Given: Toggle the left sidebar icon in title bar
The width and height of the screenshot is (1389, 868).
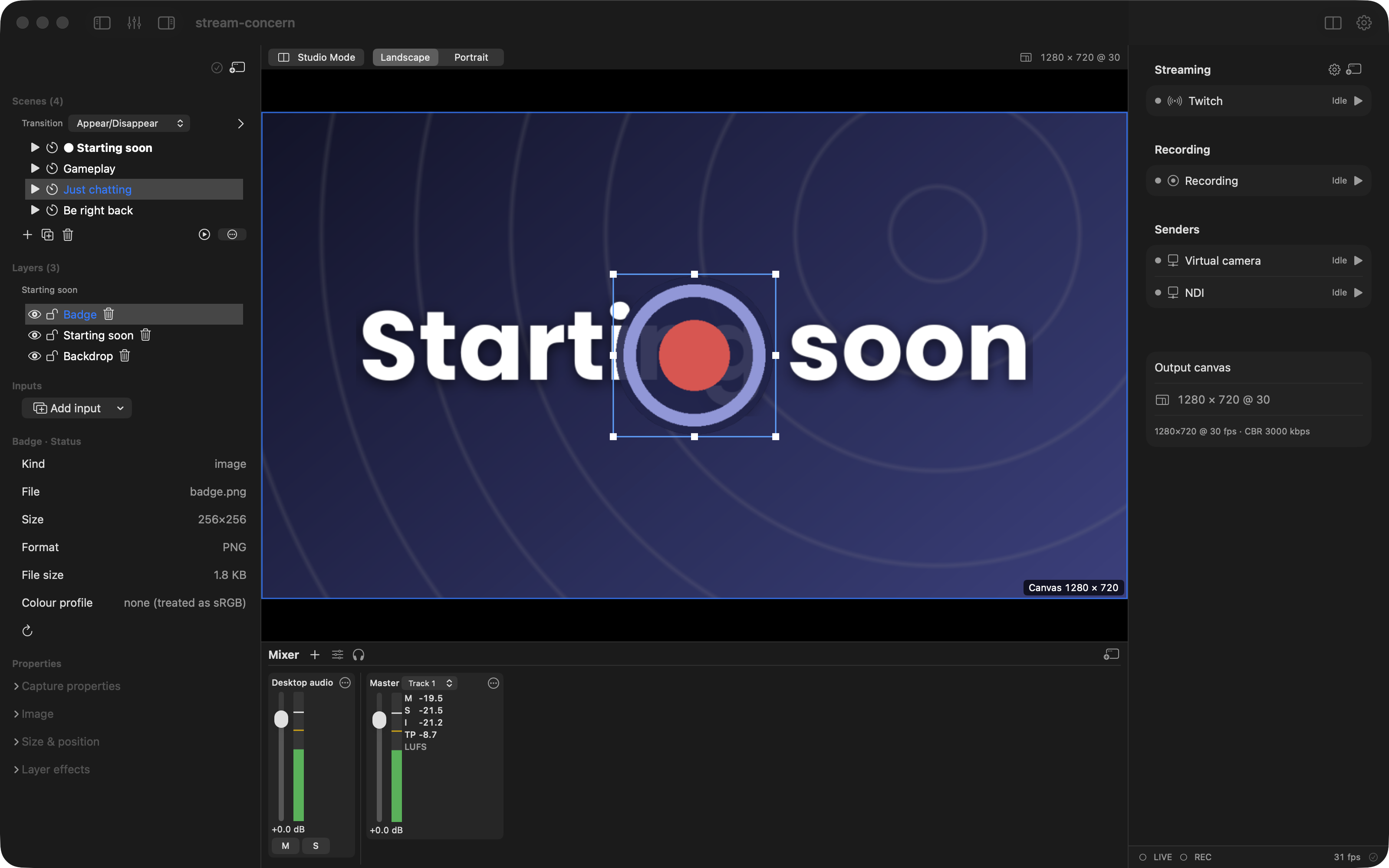Looking at the screenshot, I should coord(102,23).
